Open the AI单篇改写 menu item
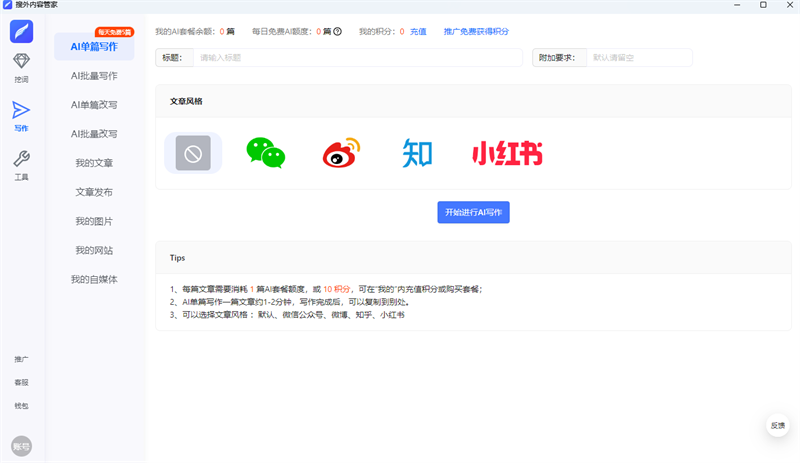 pyautogui.click(x=94, y=104)
